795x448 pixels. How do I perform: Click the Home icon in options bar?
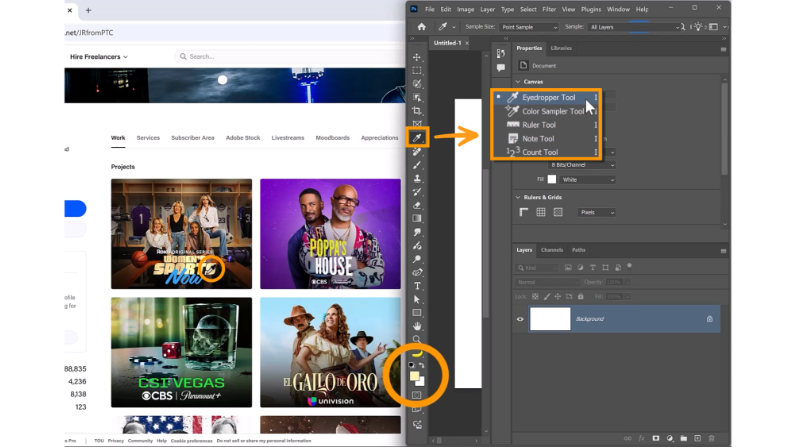[x=421, y=27]
